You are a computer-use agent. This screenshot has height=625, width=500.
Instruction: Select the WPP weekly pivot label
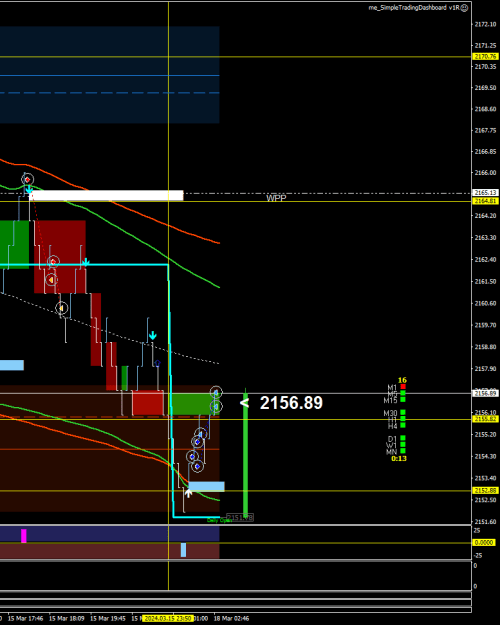276,198
